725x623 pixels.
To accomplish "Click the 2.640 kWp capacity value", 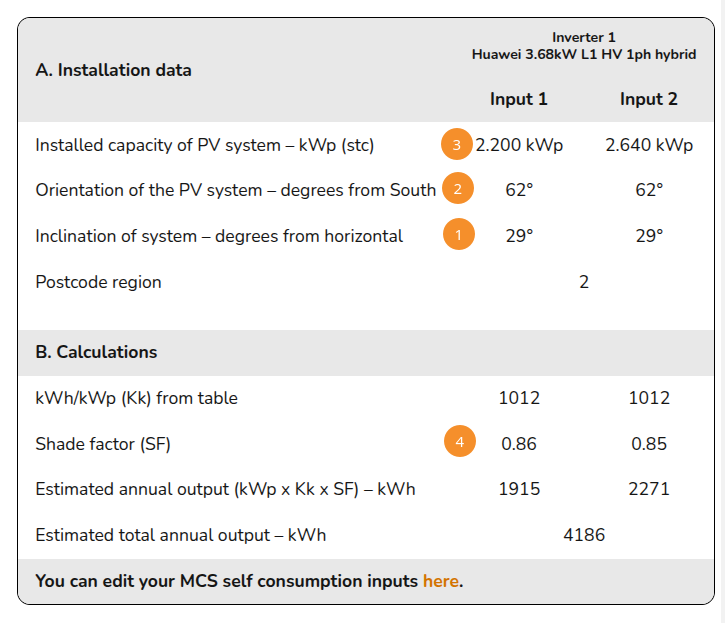I will [x=649, y=145].
